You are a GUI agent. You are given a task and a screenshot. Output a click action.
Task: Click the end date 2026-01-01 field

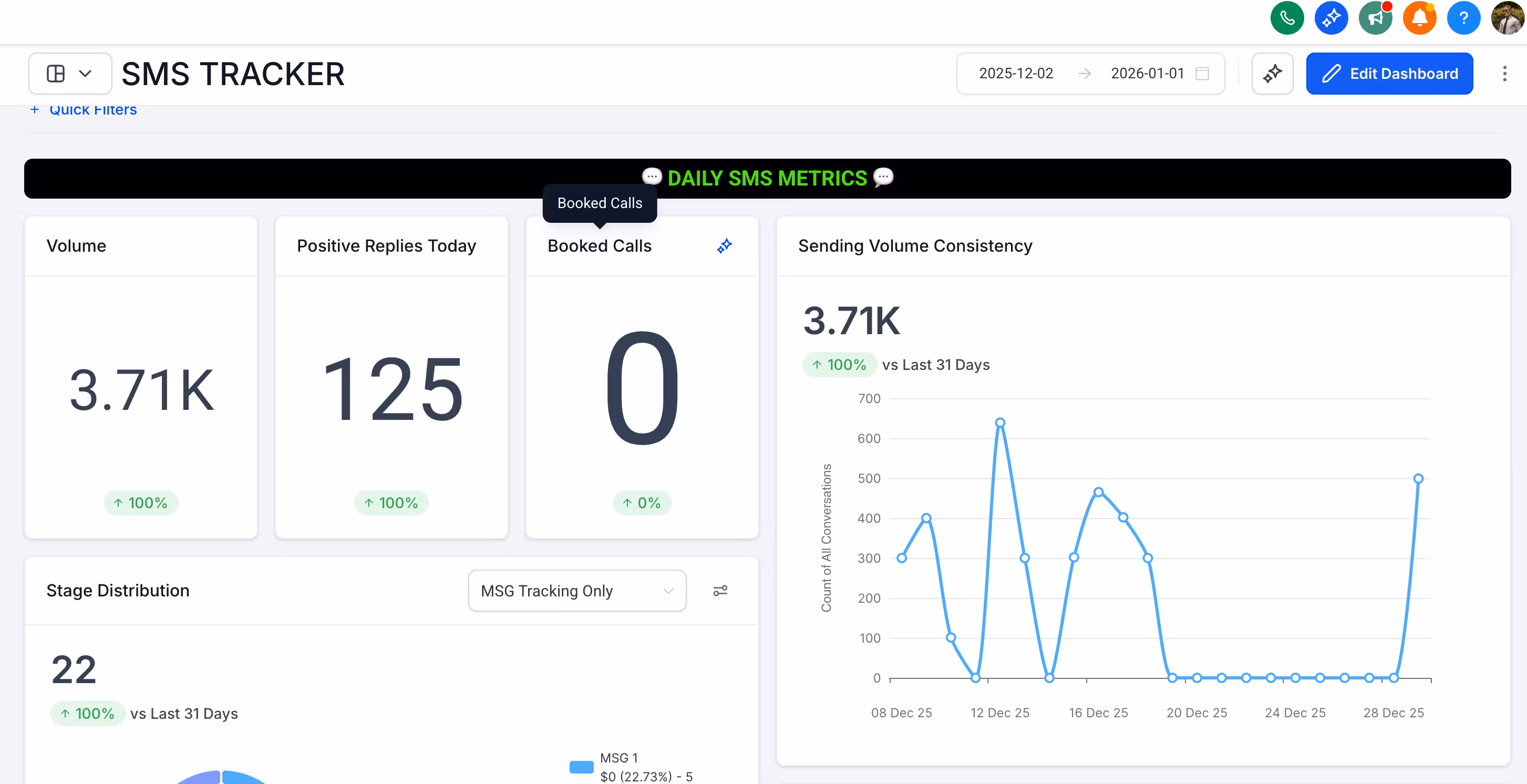(1147, 74)
